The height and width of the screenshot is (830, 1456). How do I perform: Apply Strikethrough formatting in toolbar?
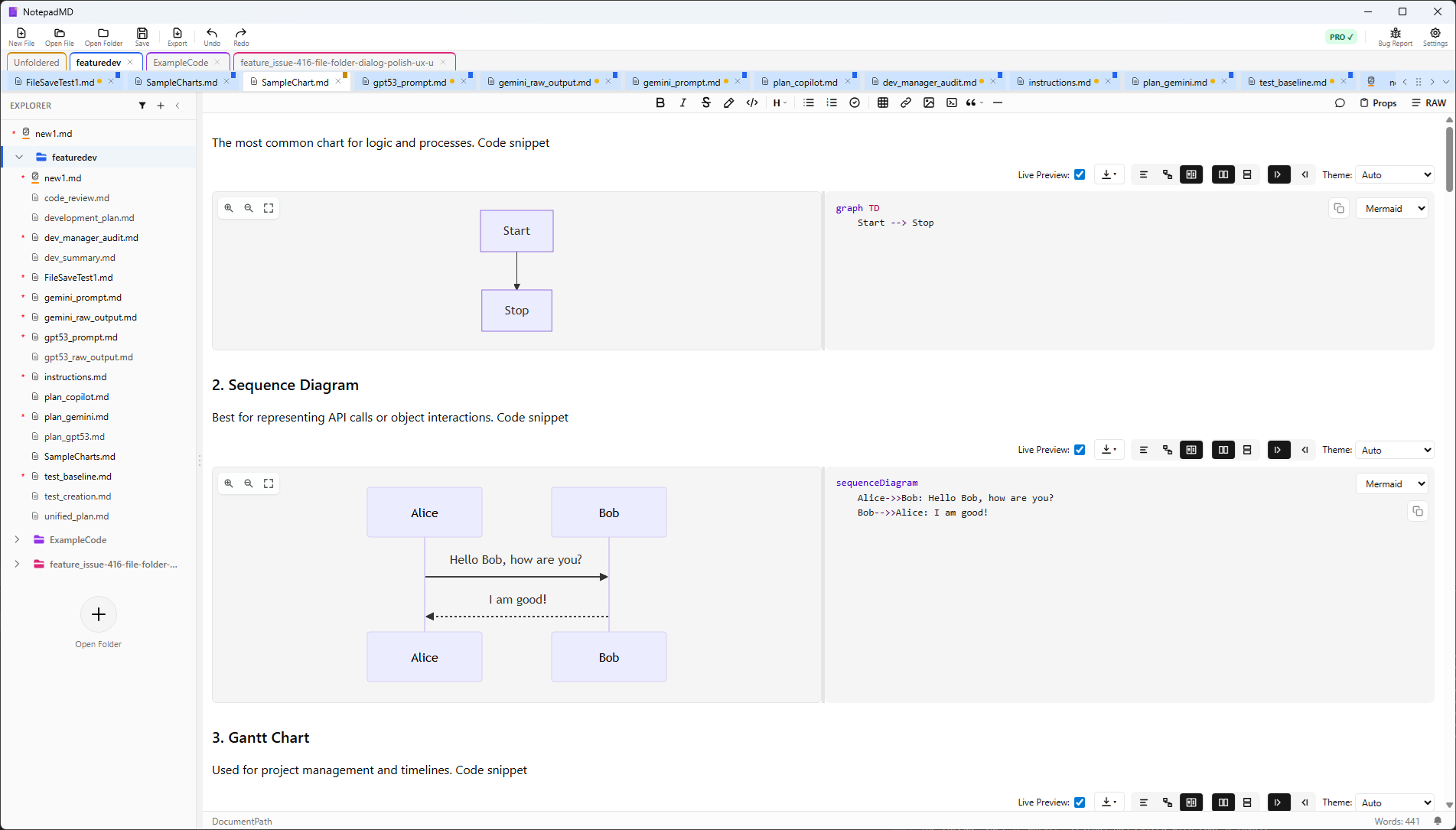(706, 103)
